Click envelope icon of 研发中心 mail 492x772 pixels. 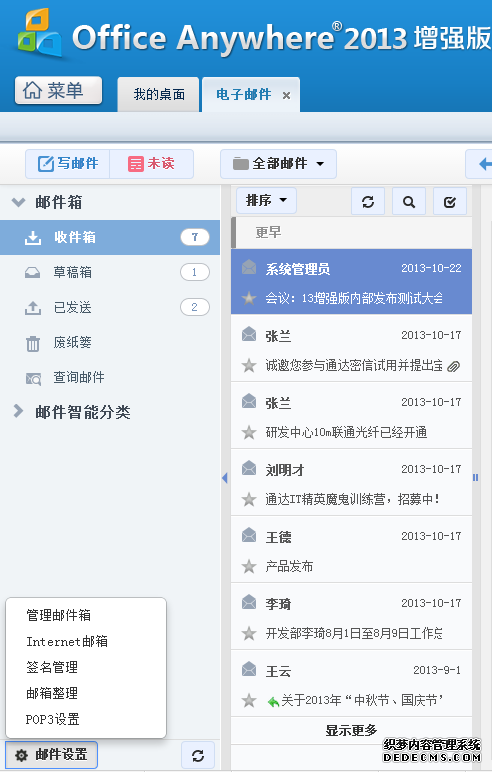(x=249, y=402)
